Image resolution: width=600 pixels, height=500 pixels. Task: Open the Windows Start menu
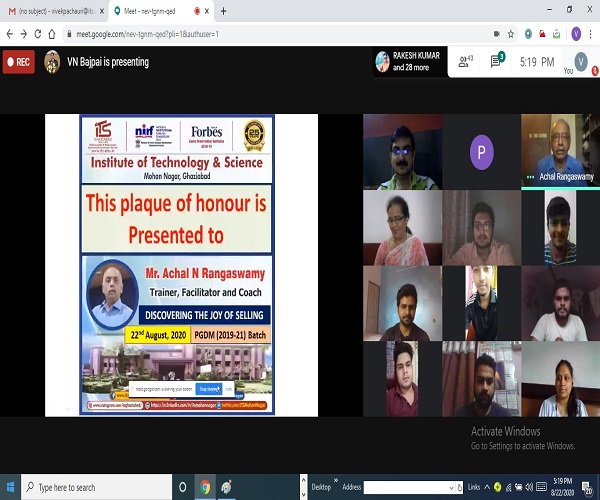pyautogui.click(x=10, y=487)
